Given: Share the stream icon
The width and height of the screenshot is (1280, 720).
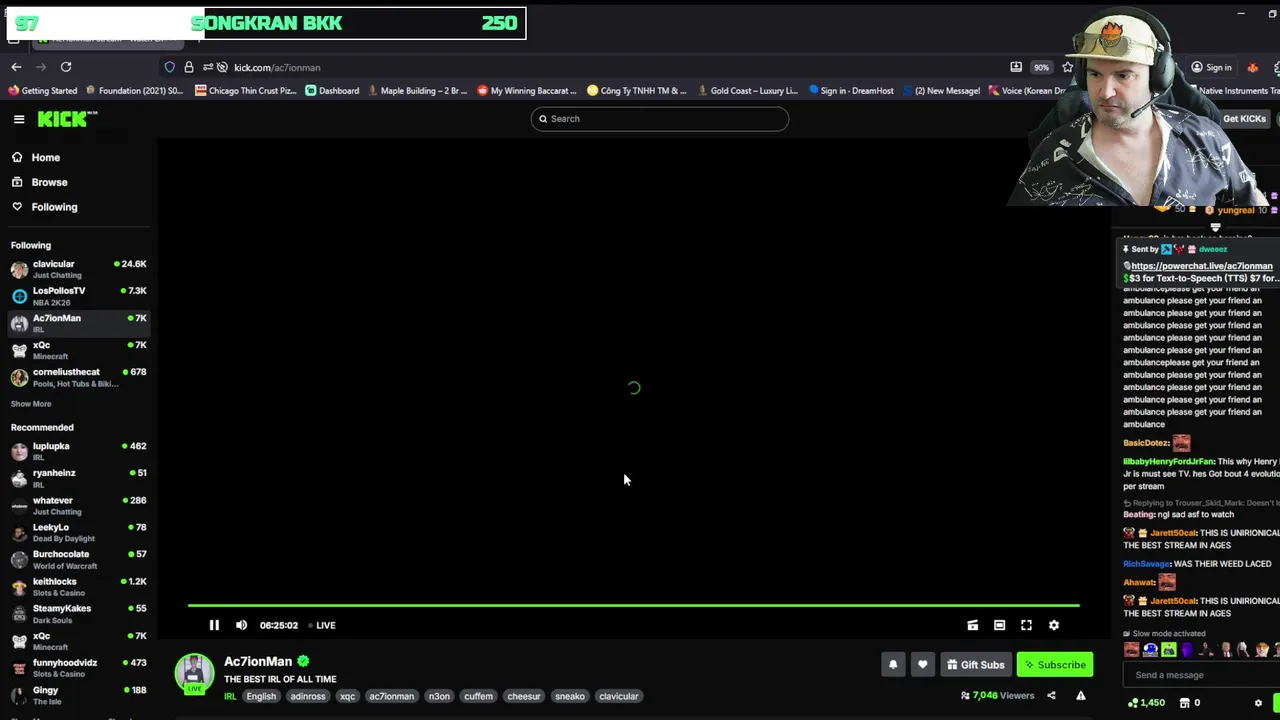Looking at the screenshot, I should (1051, 696).
